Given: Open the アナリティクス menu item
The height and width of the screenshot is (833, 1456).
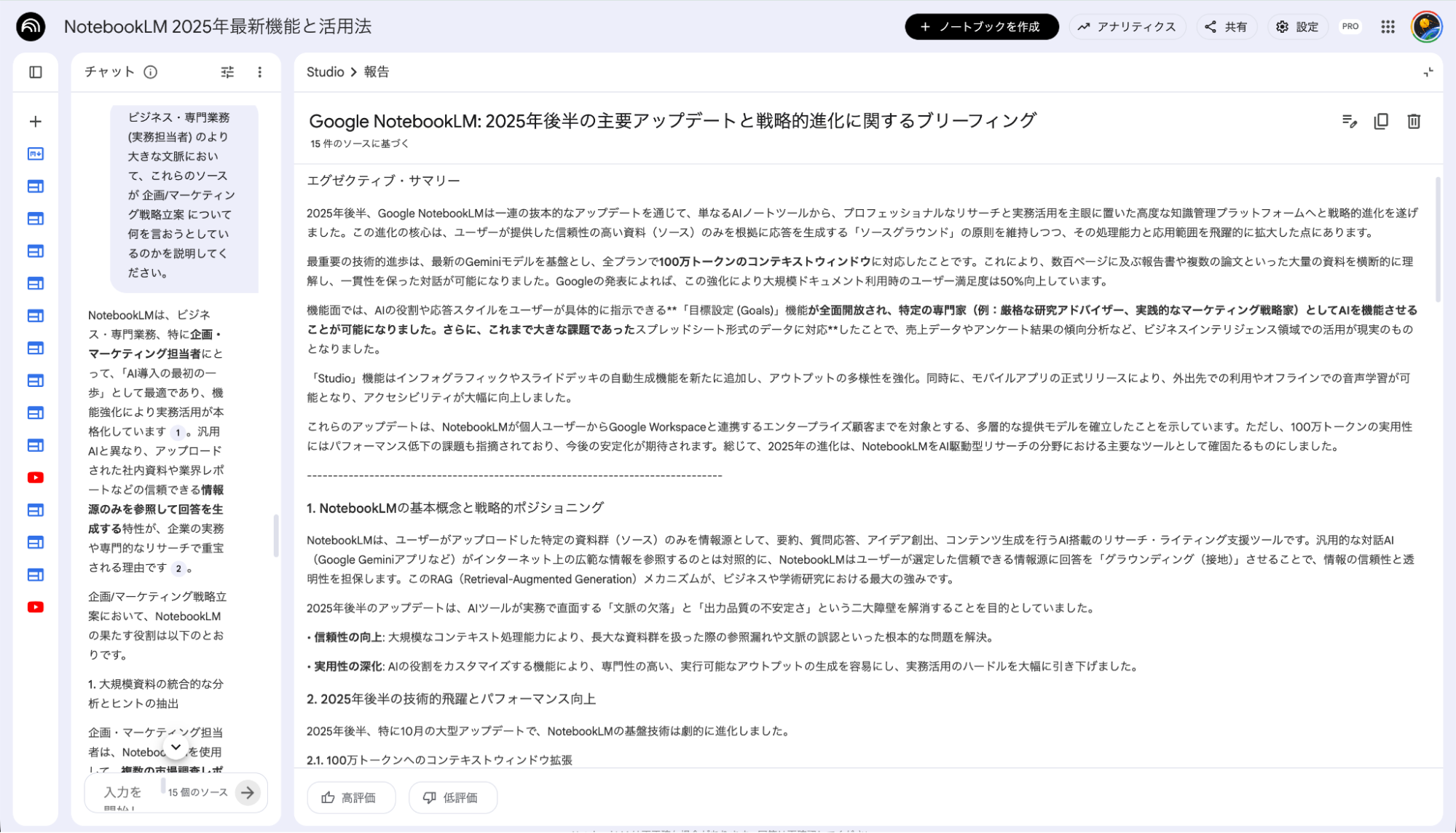Looking at the screenshot, I should pyautogui.click(x=1126, y=26).
